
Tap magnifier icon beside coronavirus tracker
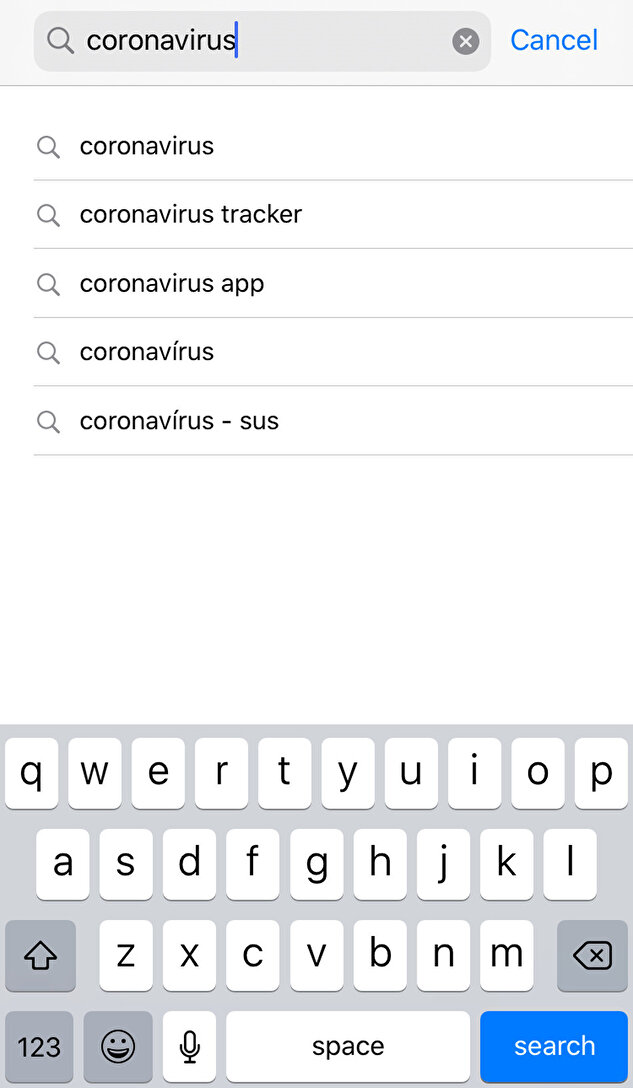pos(48,215)
